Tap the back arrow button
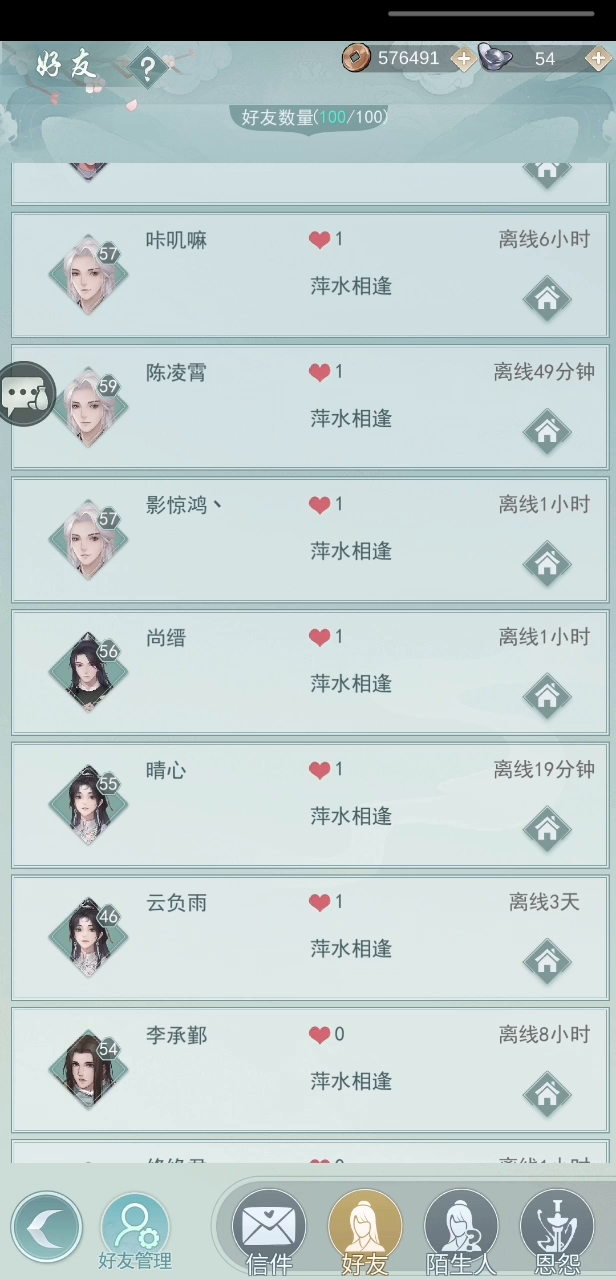The height and width of the screenshot is (1280, 616). coord(47,1227)
